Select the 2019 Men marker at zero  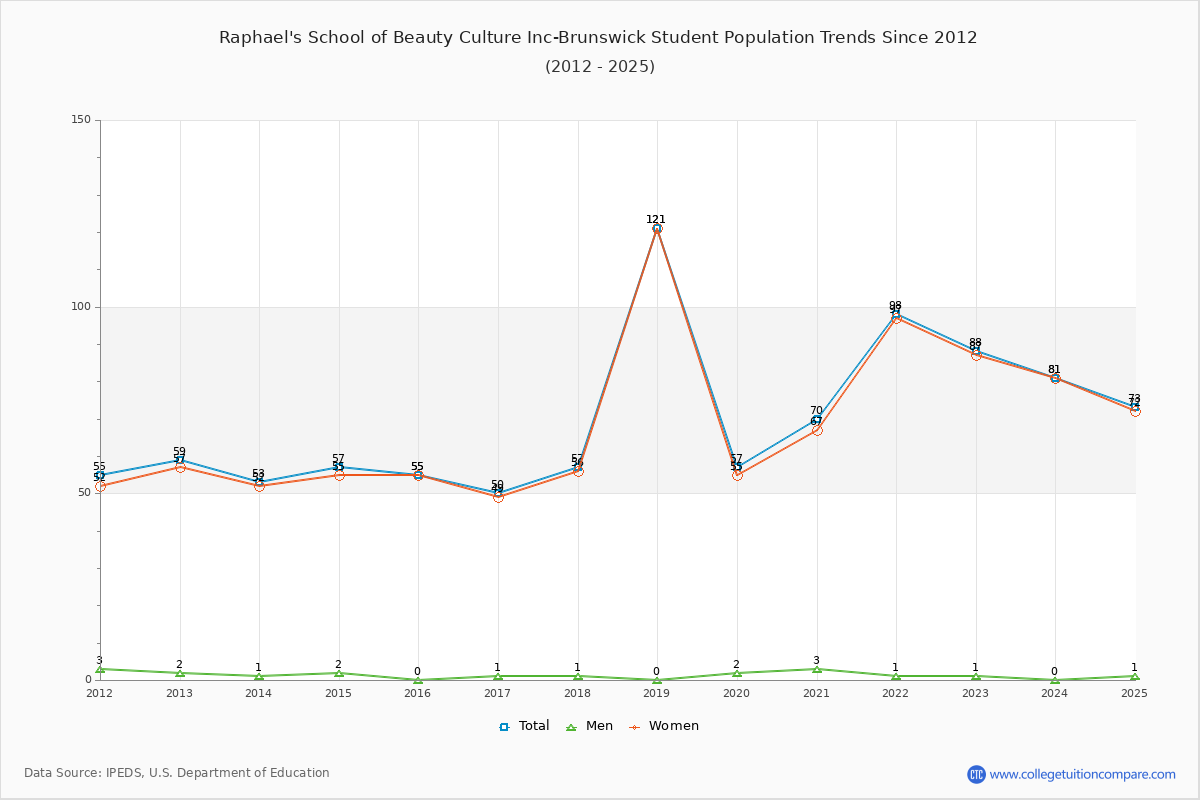[657, 680]
